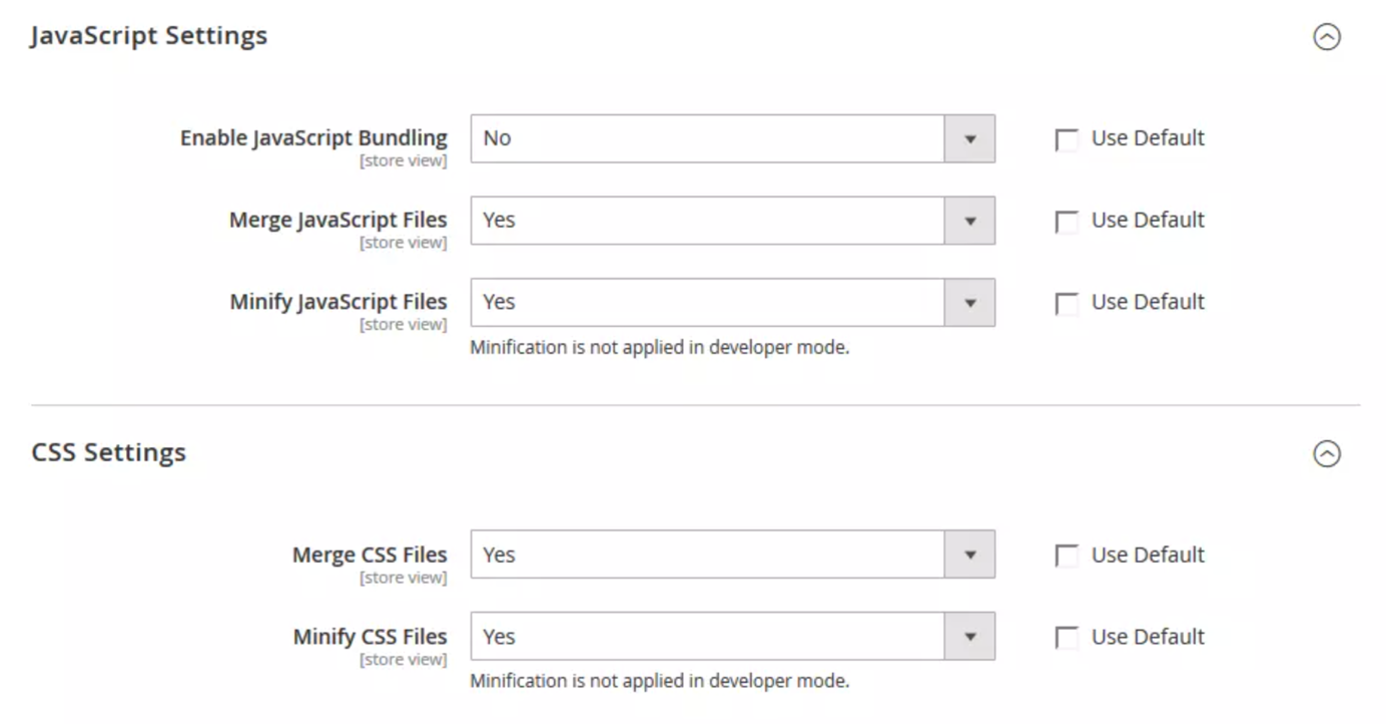This screenshot has height=727, width=1390.
Task: Check Use Default for Enable JavaScript Bundling
Action: pyautogui.click(x=1066, y=139)
